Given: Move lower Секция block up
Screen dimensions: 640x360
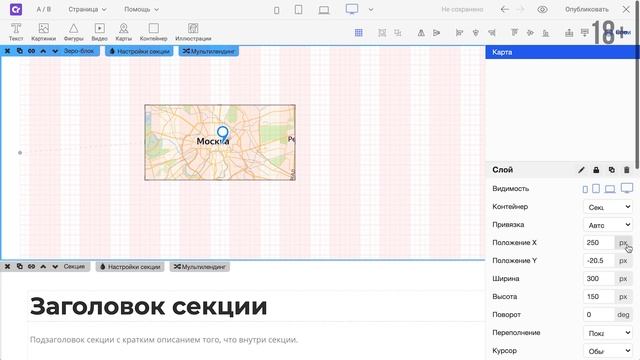Looking at the screenshot, I should (43, 267).
